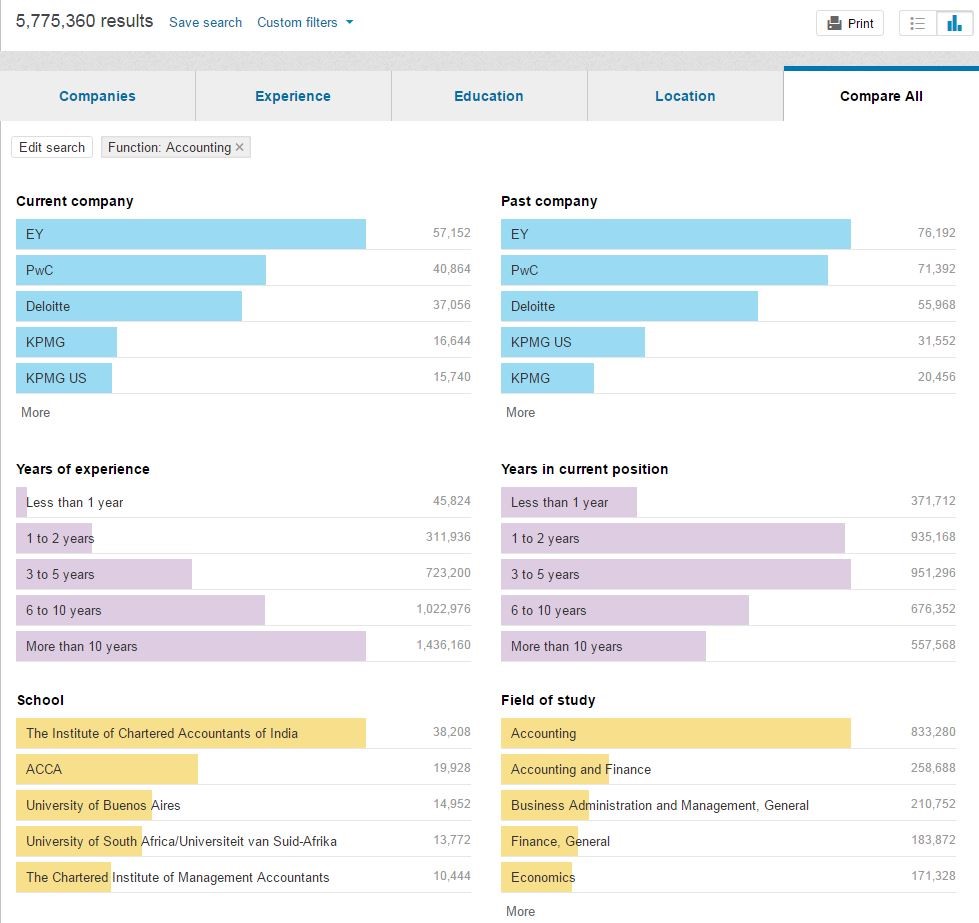Open the Experience tab
979x923 pixels.
(293, 96)
